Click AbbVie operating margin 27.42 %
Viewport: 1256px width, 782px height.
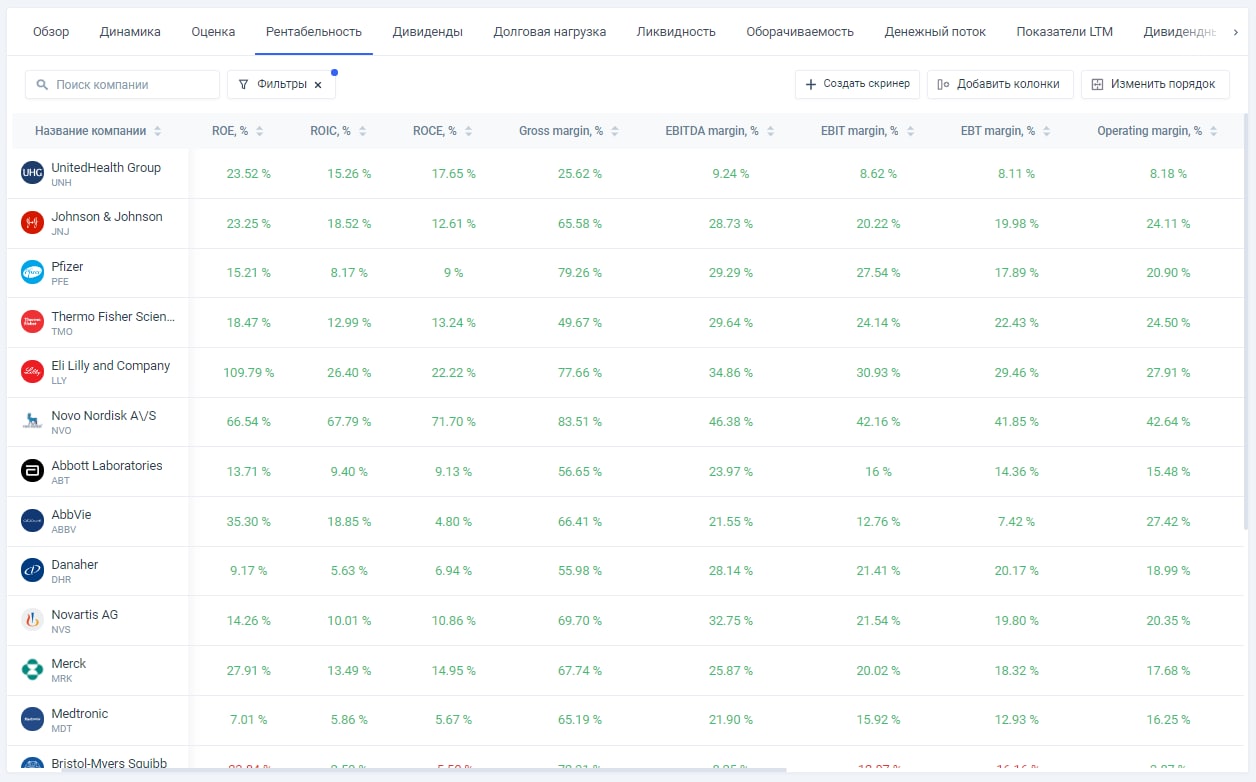tap(1168, 522)
